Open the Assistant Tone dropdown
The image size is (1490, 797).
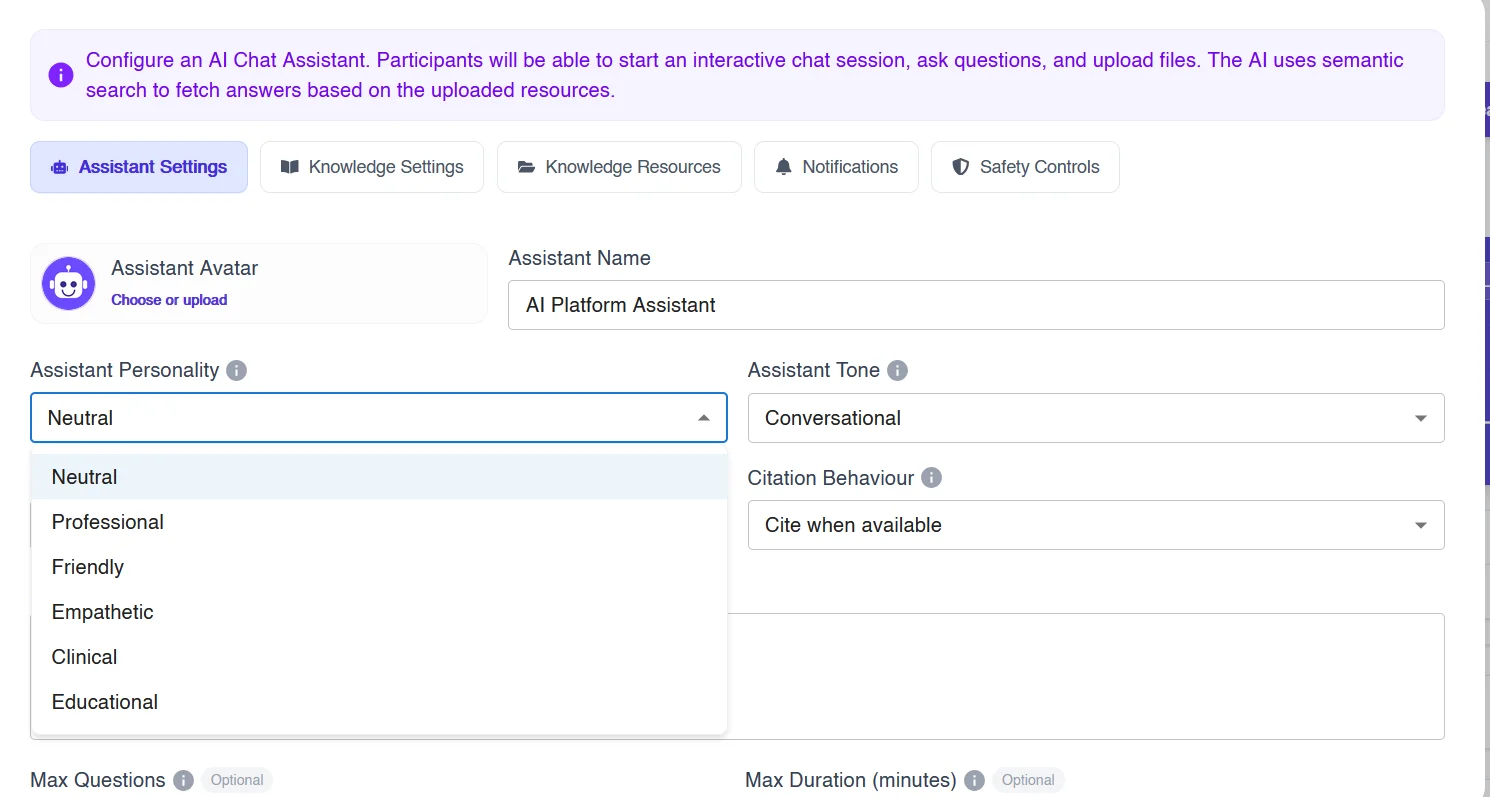(1096, 418)
